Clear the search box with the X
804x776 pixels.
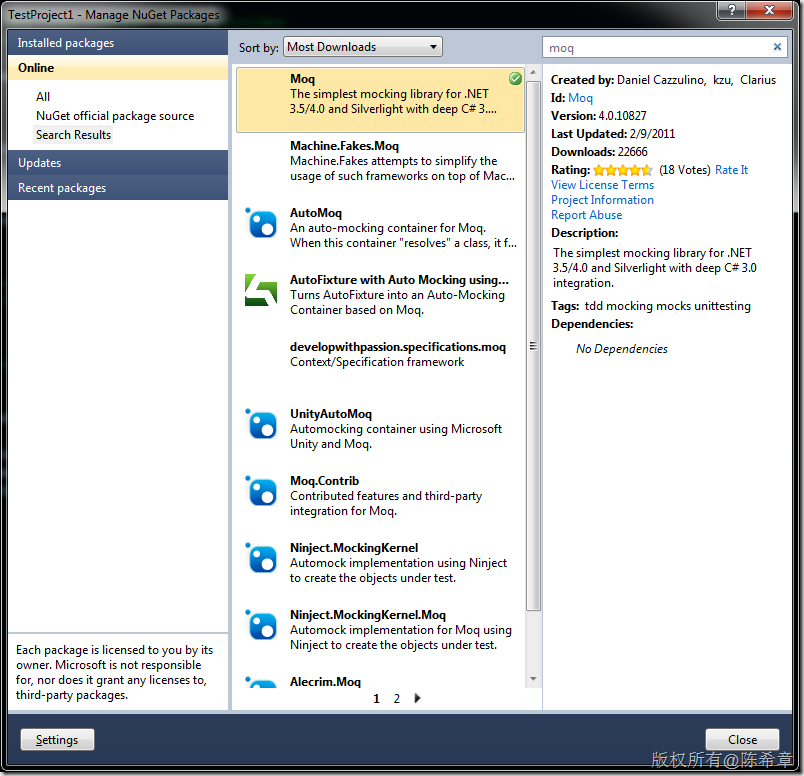pyautogui.click(x=777, y=47)
